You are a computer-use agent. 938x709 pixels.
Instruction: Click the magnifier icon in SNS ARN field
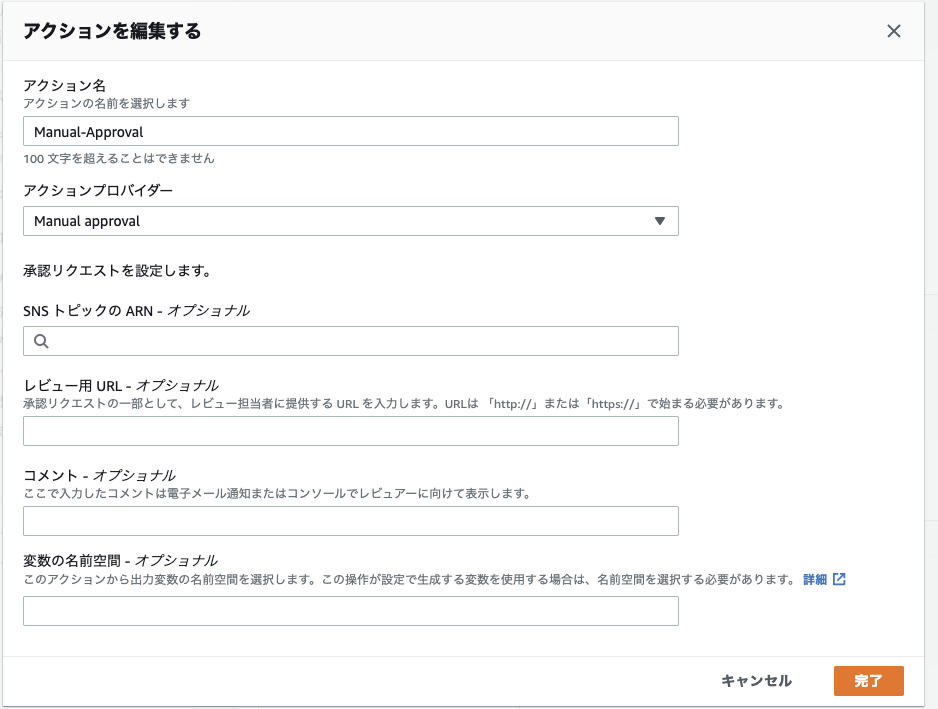[41, 341]
